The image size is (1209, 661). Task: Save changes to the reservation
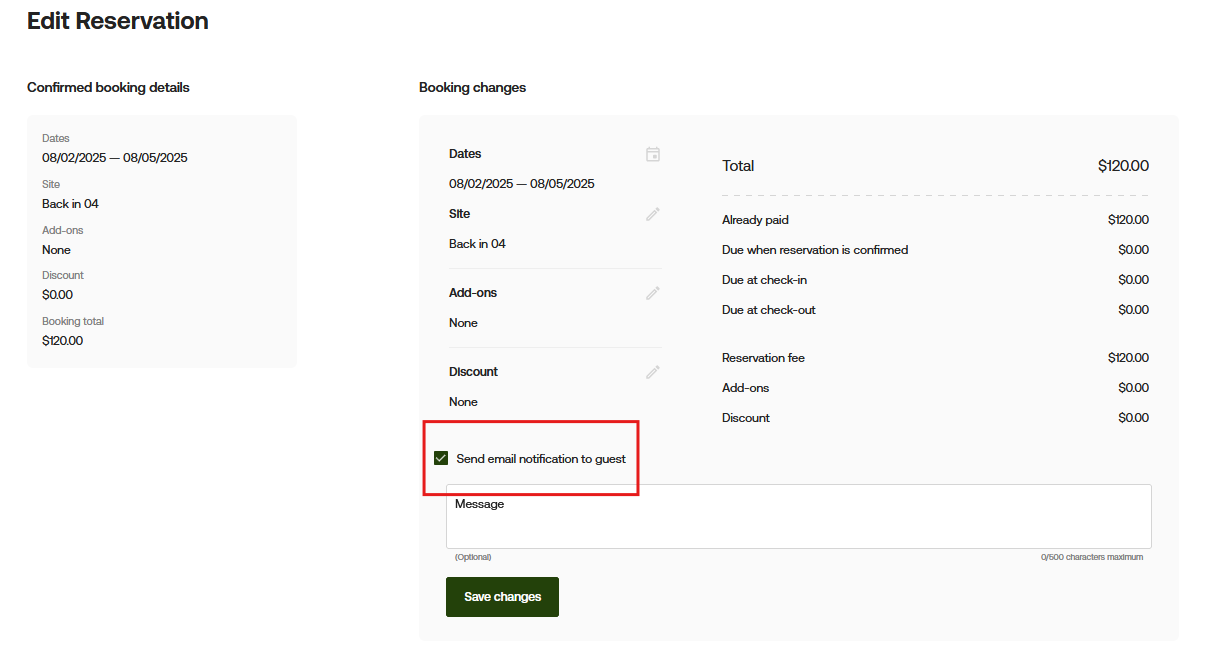coord(502,597)
